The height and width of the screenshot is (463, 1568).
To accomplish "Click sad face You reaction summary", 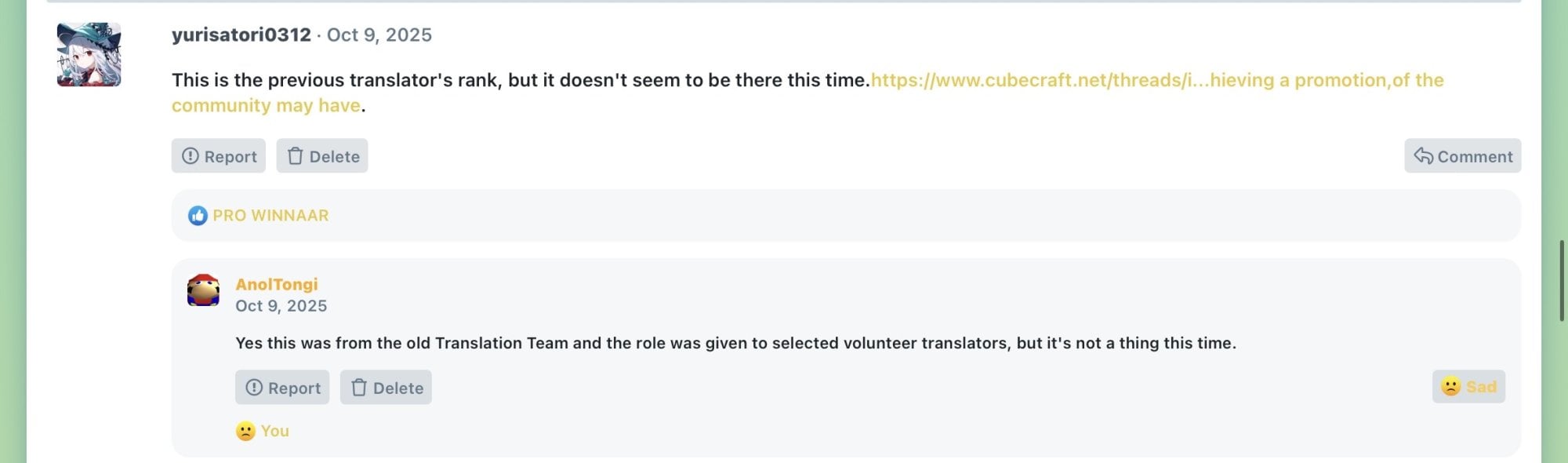I will (x=263, y=431).
